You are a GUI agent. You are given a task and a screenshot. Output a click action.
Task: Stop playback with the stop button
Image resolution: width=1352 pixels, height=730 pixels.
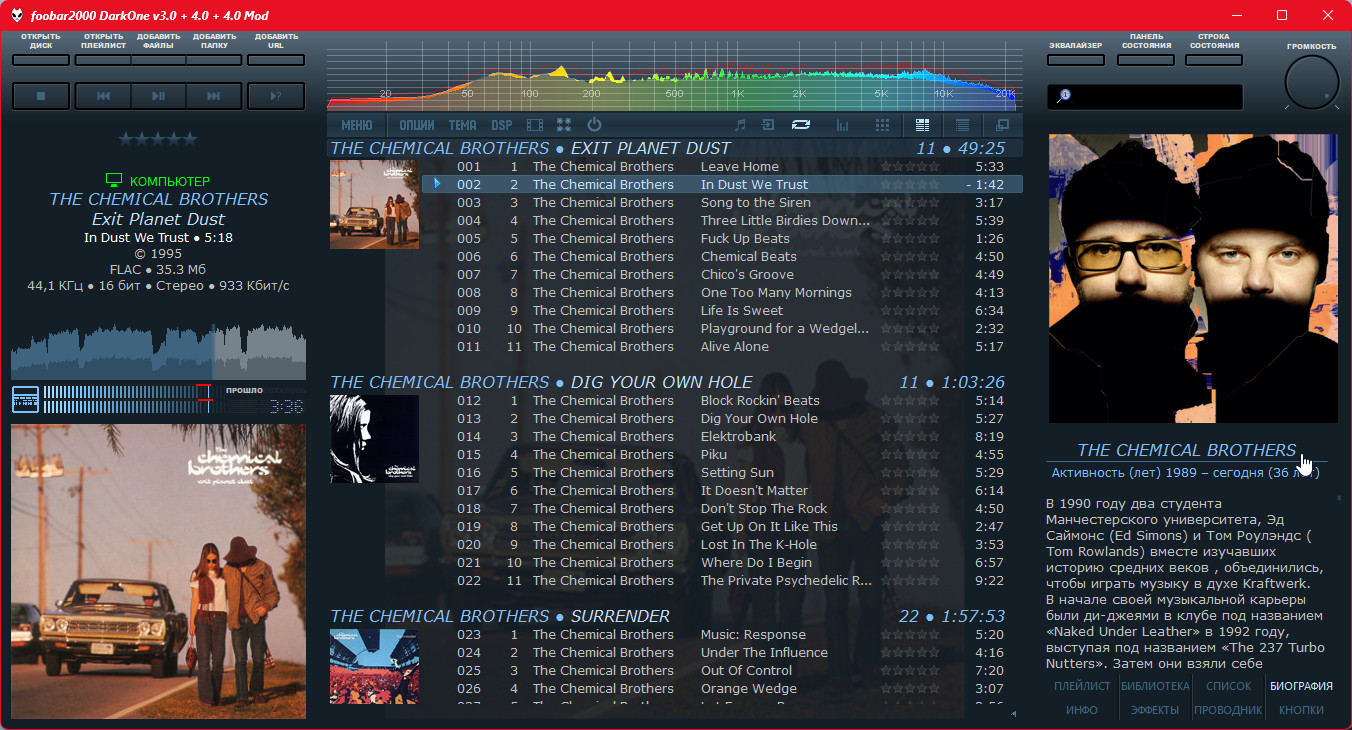tap(41, 96)
